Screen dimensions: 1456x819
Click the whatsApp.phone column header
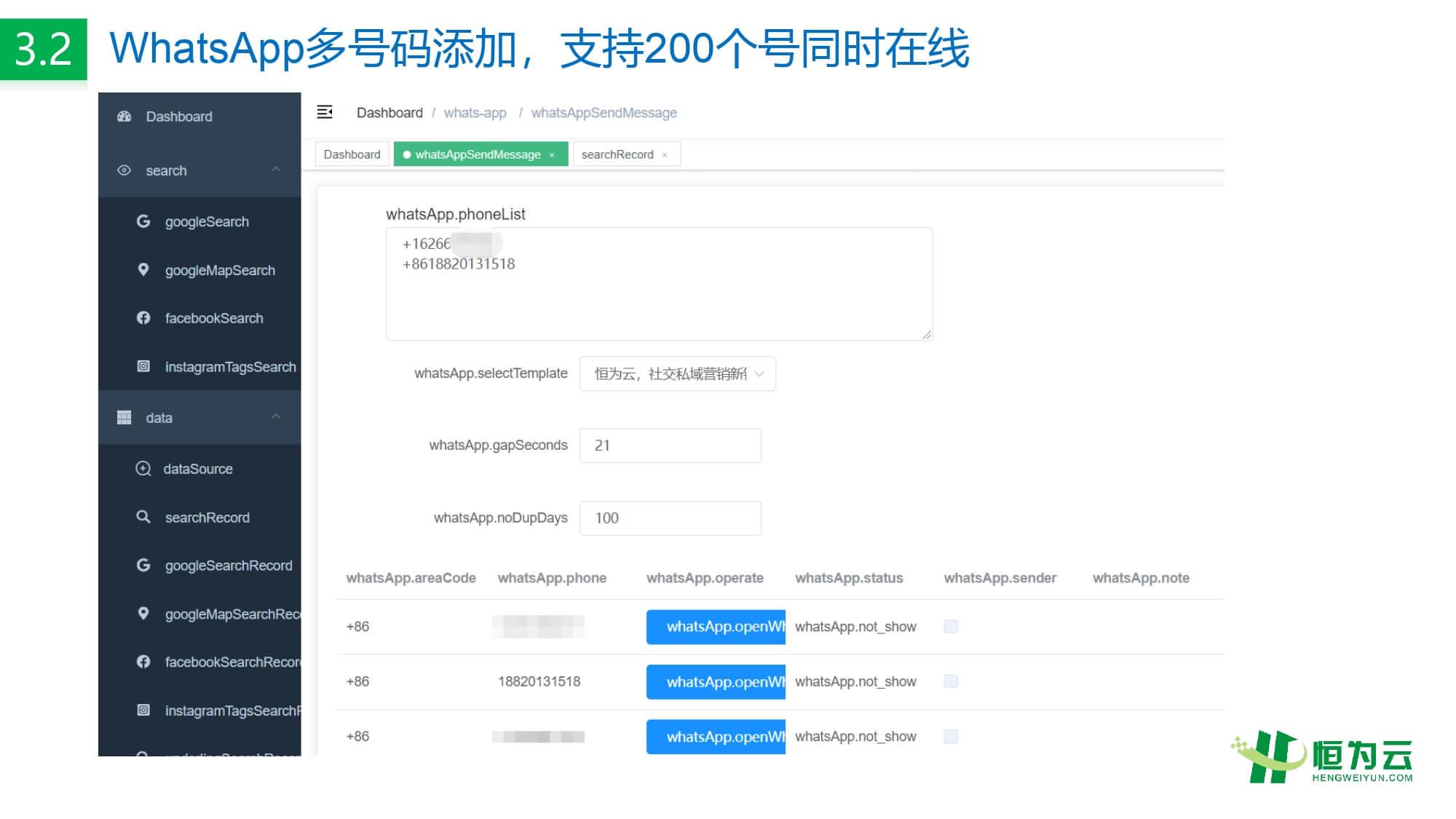[552, 578]
